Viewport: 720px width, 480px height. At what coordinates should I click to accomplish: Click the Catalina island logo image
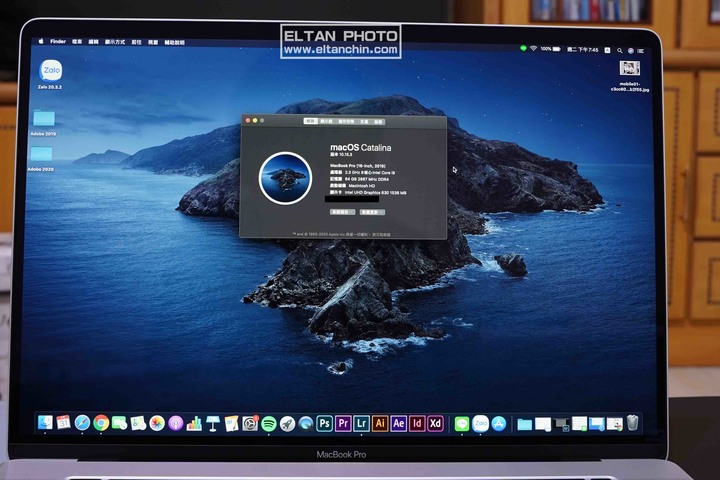tap(285, 178)
